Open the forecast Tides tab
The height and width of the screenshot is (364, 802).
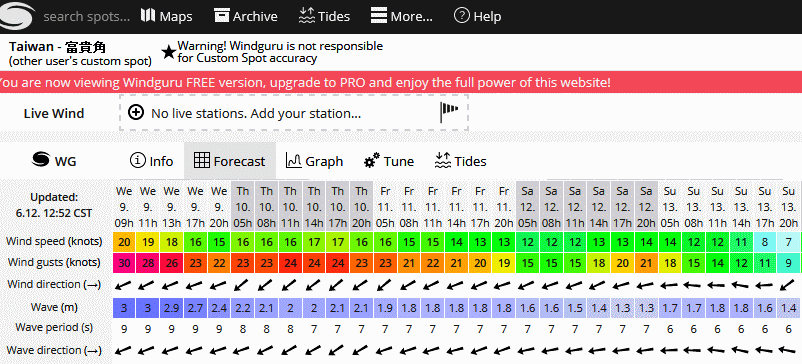coord(460,161)
